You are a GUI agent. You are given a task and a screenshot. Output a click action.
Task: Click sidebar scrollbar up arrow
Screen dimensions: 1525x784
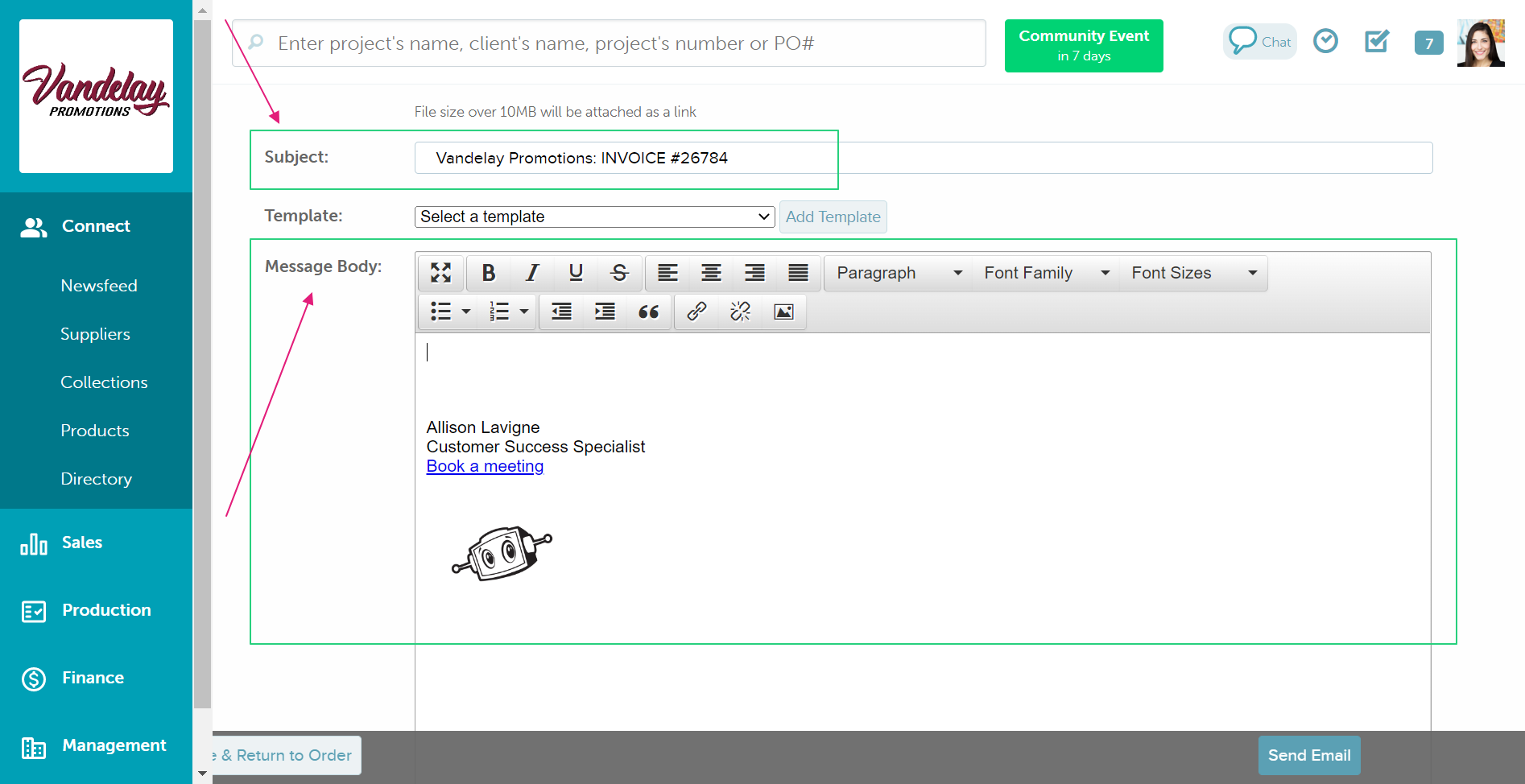[x=202, y=10]
